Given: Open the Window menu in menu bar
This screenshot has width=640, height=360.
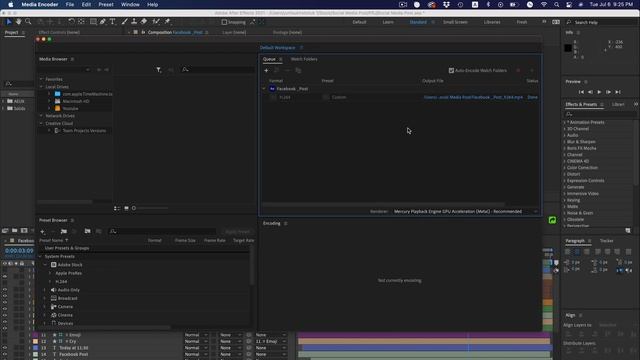Looking at the screenshot, I should pyautogui.click(x=130, y=4).
